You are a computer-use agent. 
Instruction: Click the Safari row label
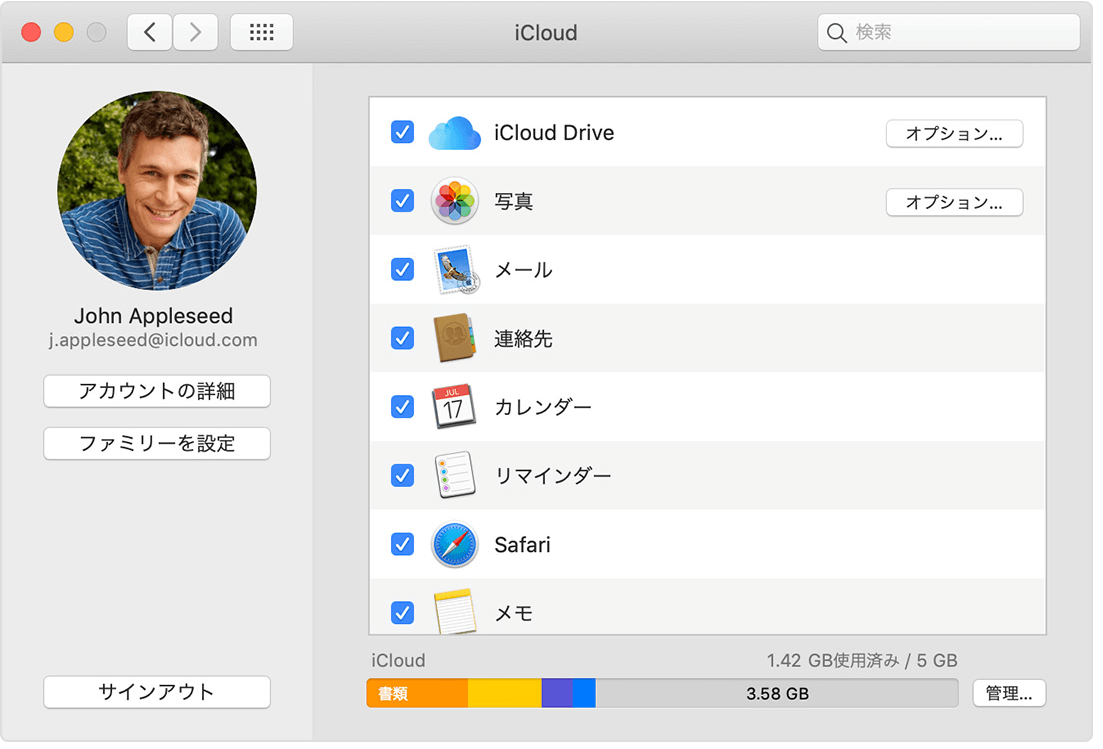(522, 544)
